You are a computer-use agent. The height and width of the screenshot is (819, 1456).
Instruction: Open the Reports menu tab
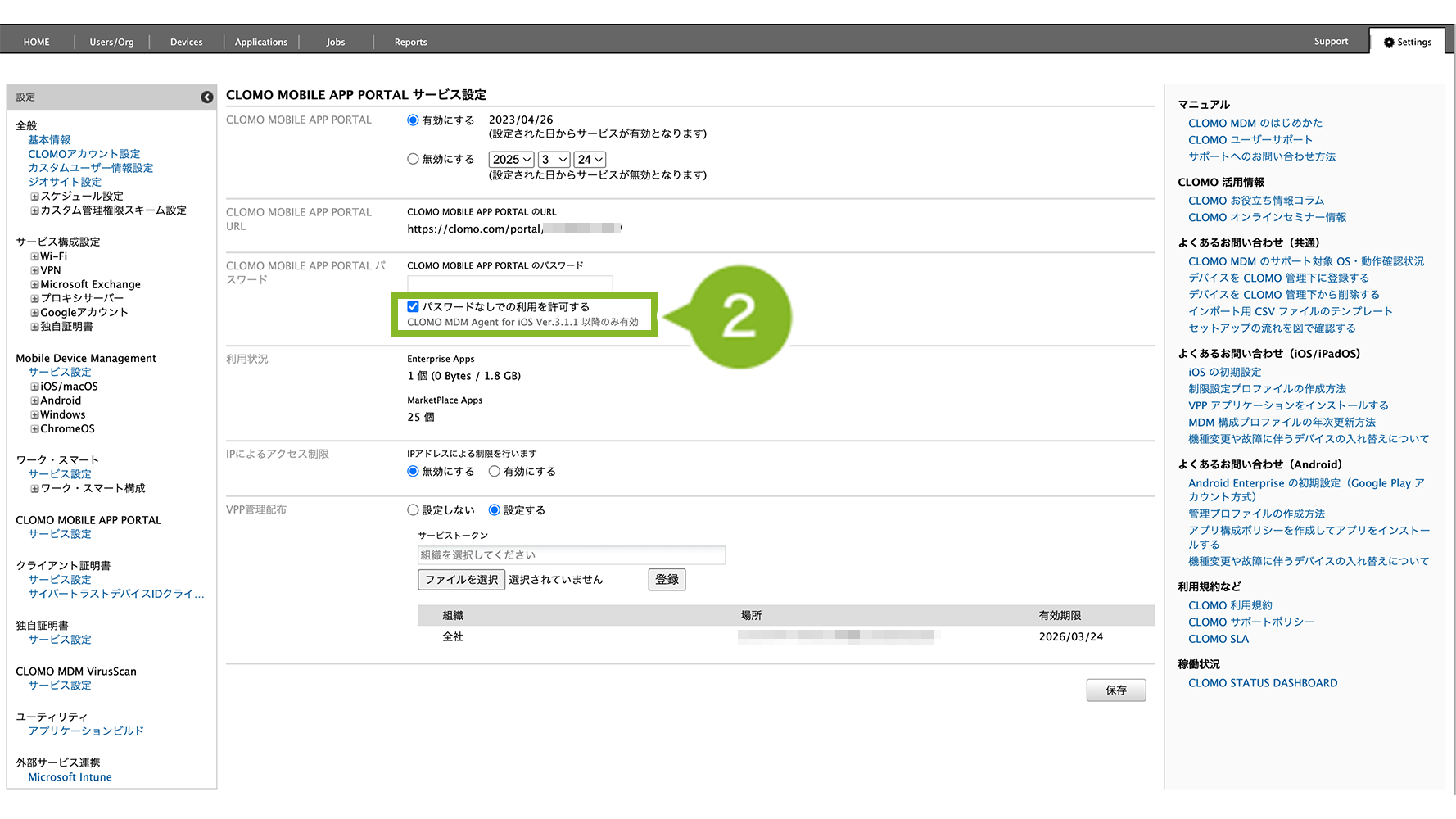click(x=410, y=42)
